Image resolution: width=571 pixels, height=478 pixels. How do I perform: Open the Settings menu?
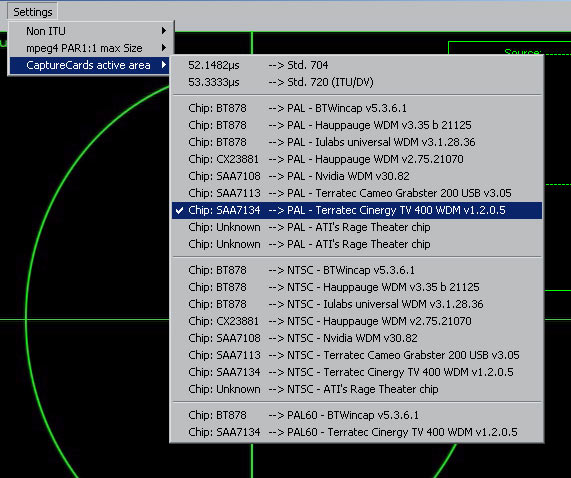32,12
